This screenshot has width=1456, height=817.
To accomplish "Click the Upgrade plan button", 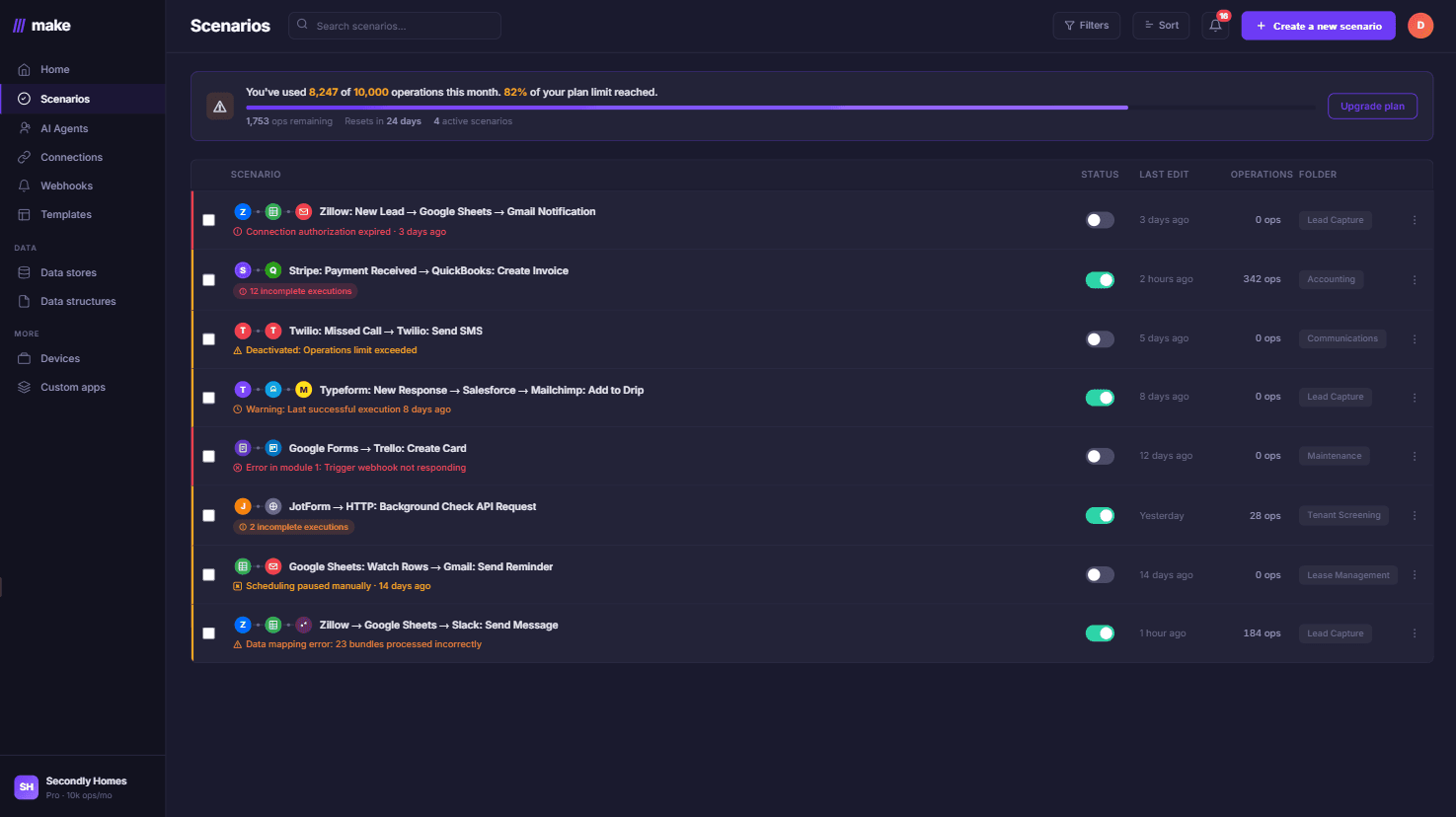I will click(x=1372, y=106).
